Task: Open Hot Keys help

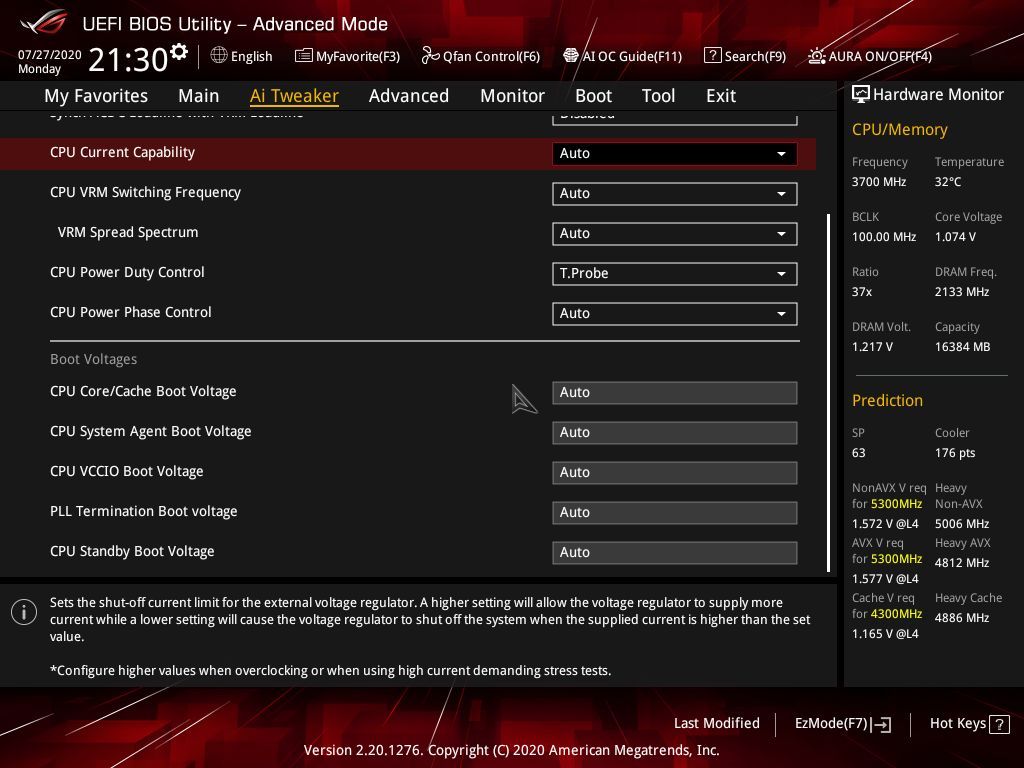Action: 969,724
